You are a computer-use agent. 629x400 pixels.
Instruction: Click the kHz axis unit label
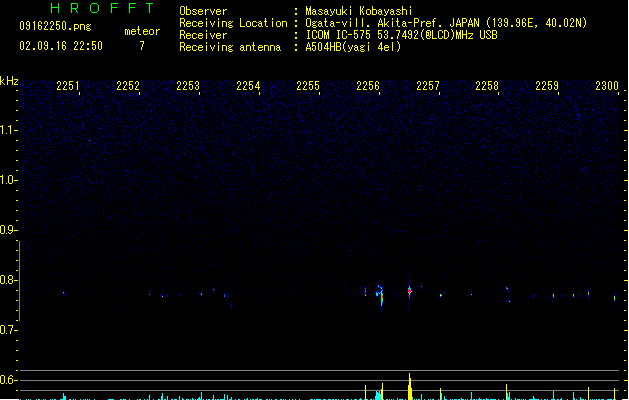(9, 81)
